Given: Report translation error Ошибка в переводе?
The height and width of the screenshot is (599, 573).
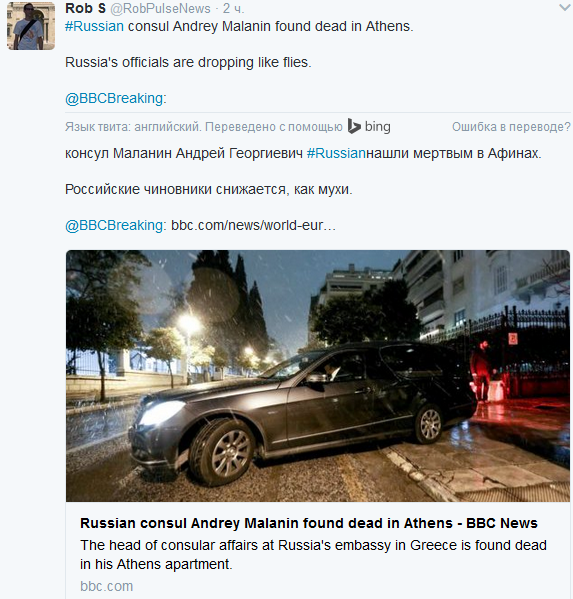Looking at the screenshot, I should 511,127.
